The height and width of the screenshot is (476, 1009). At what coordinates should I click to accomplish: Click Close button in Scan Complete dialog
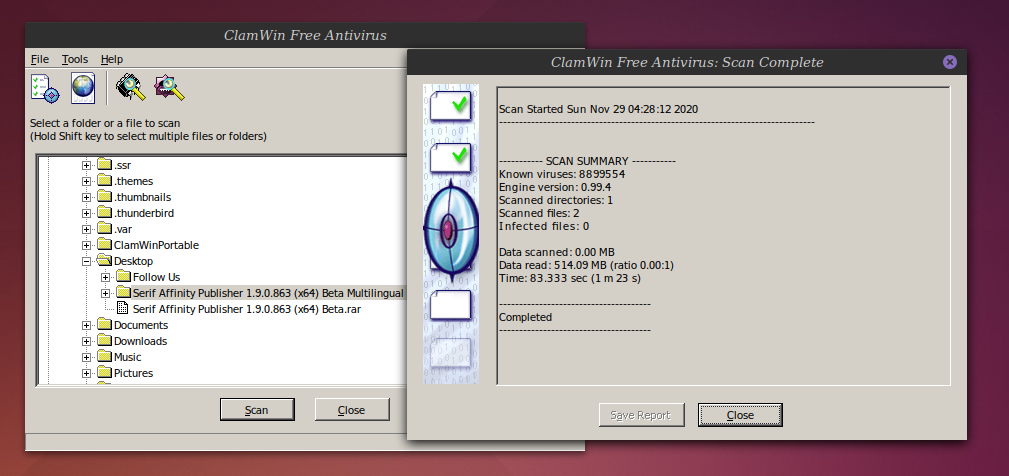tap(740, 415)
